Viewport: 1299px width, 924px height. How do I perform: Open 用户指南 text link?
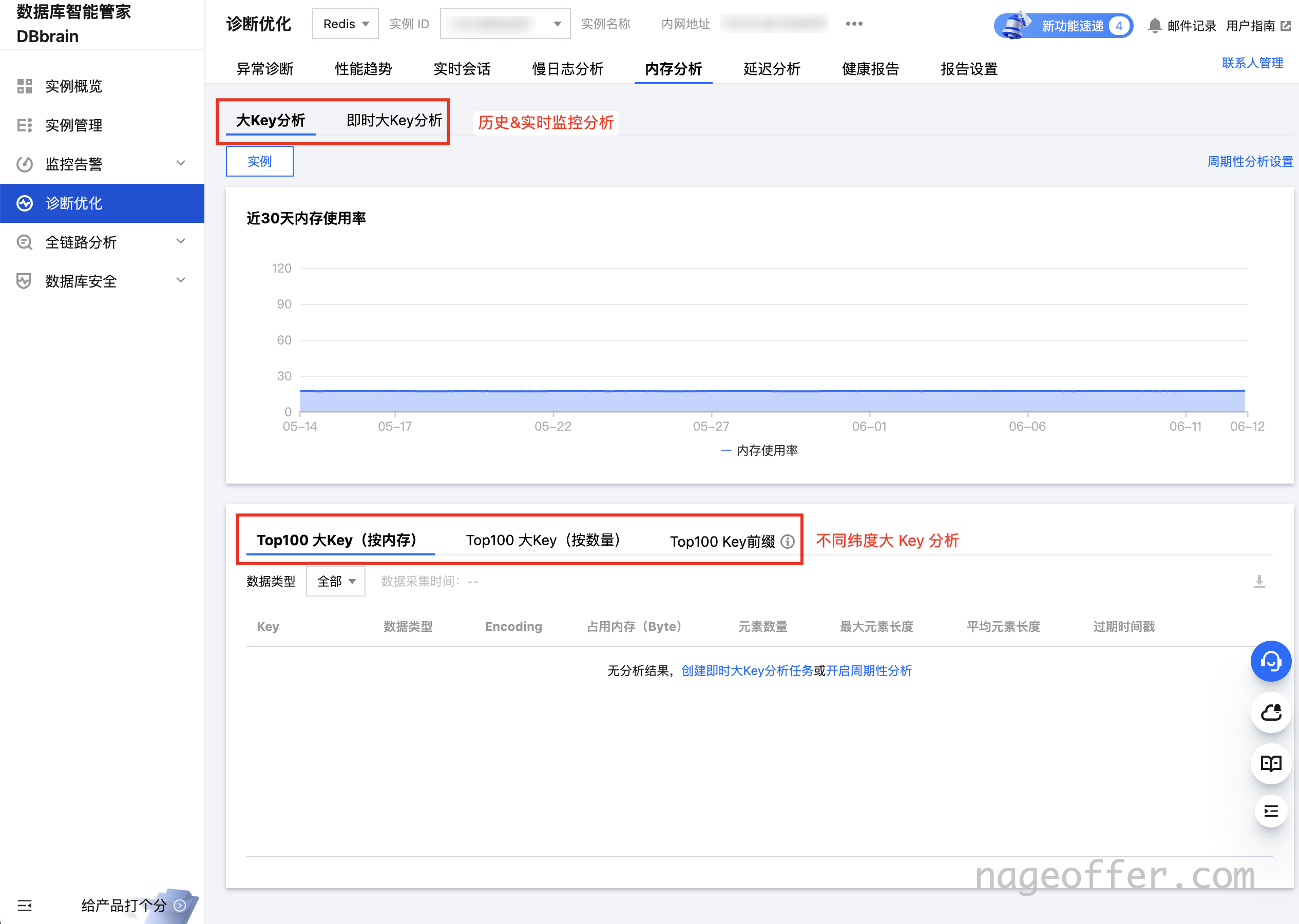click(1251, 26)
